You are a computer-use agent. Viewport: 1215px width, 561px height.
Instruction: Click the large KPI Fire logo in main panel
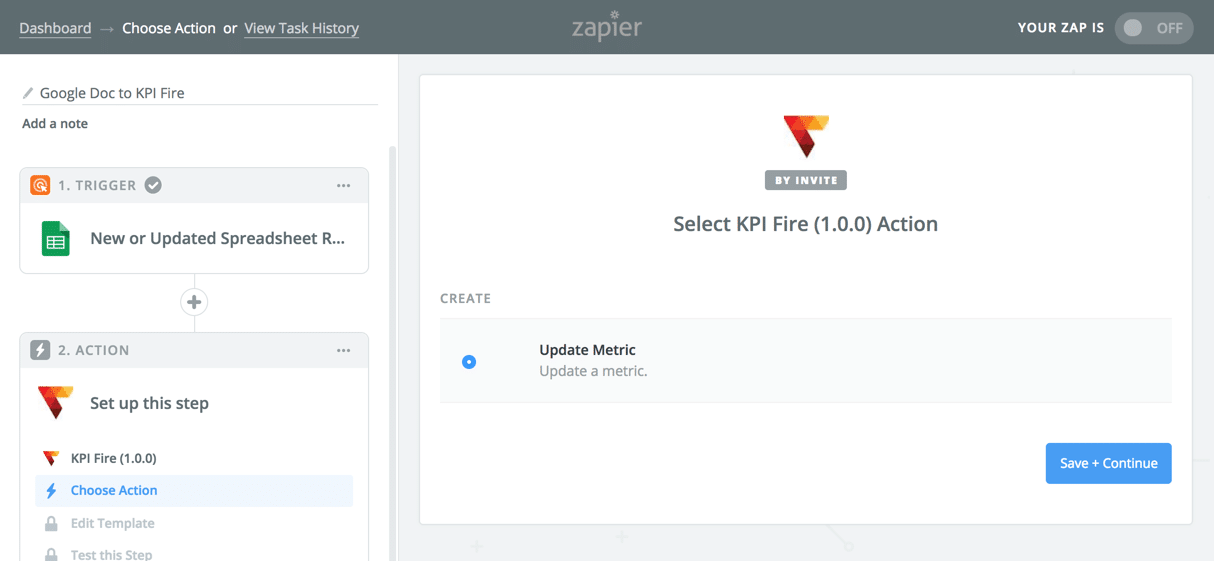tap(805, 136)
